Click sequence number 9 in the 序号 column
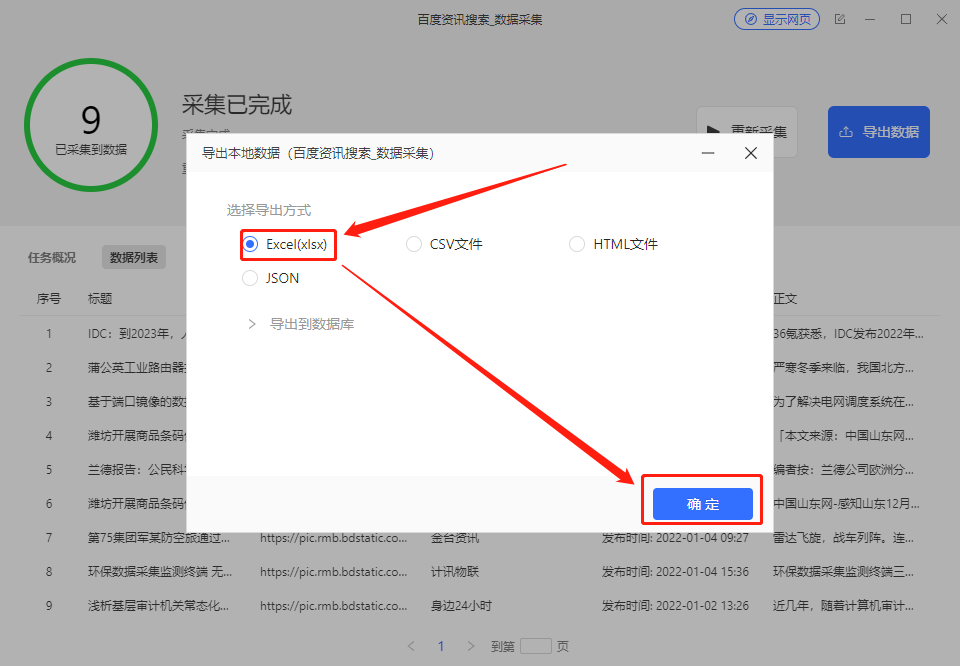960x666 pixels. [x=49, y=606]
